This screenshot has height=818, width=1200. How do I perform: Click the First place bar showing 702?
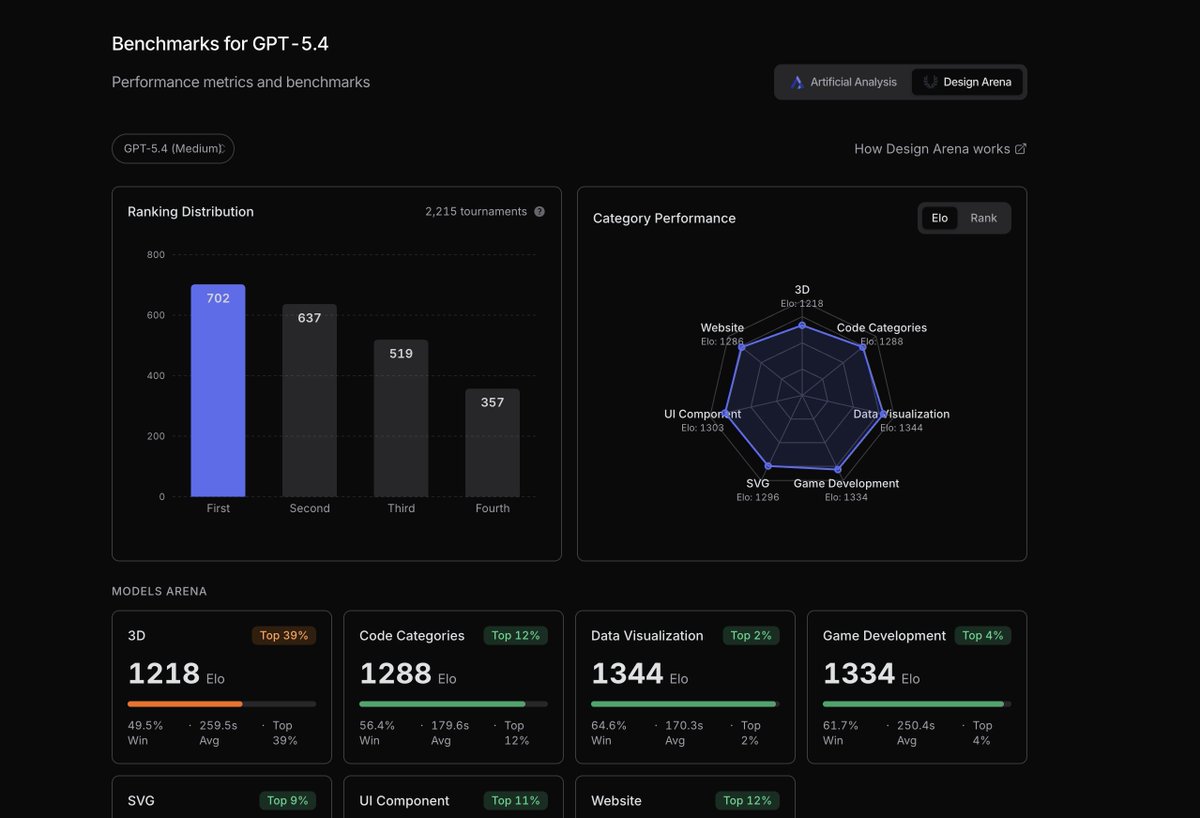click(x=218, y=390)
